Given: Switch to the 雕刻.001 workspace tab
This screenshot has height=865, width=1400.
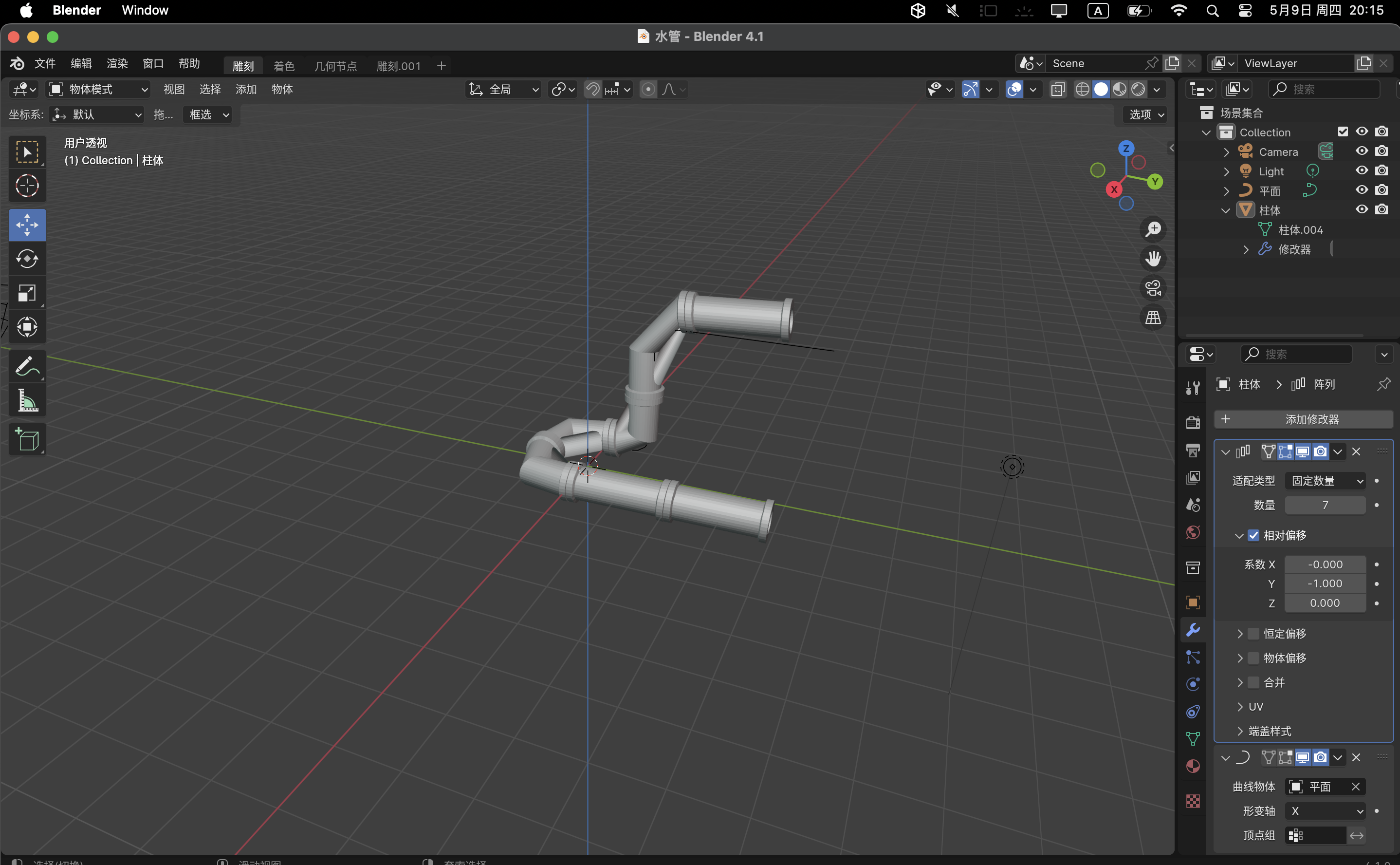Looking at the screenshot, I should click(399, 66).
